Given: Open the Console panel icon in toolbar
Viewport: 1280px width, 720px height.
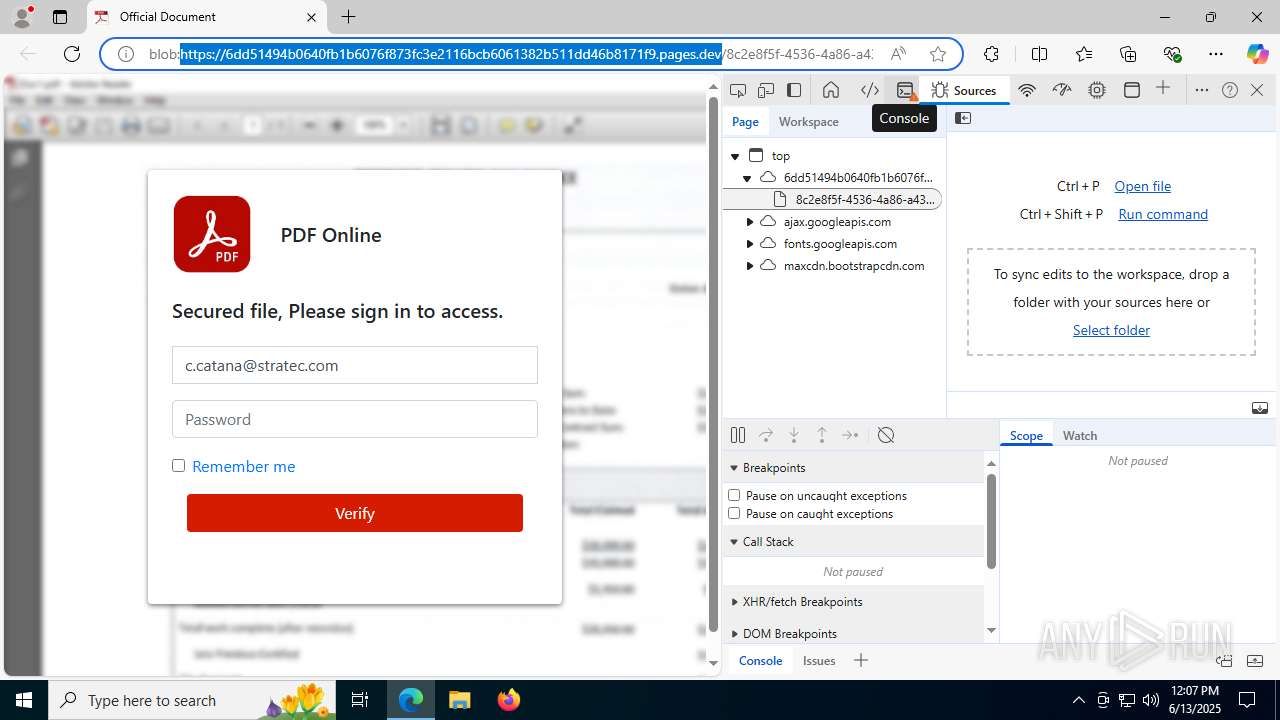Looking at the screenshot, I should (905, 90).
